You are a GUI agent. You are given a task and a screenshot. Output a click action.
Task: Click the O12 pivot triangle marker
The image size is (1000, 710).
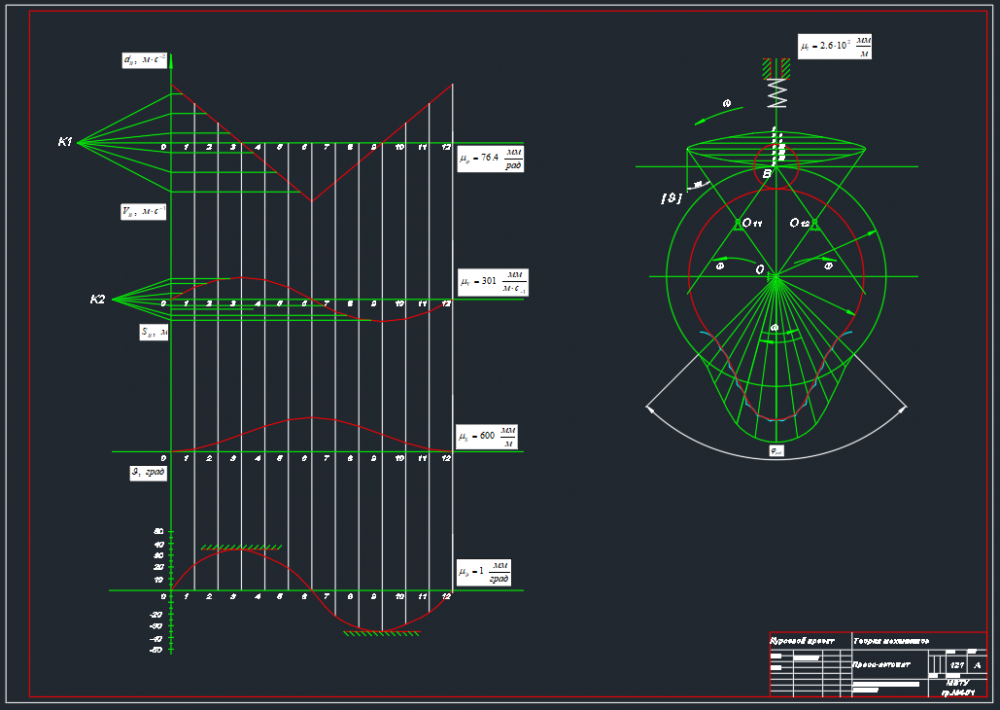(814, 224)
